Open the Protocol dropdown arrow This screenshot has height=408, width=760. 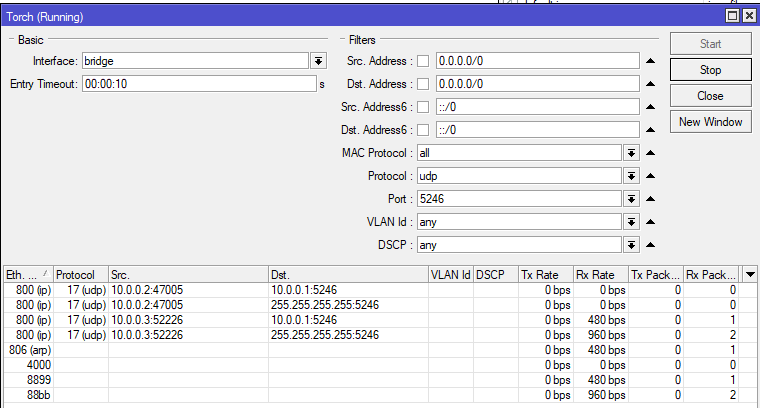(x=631, y=176)
